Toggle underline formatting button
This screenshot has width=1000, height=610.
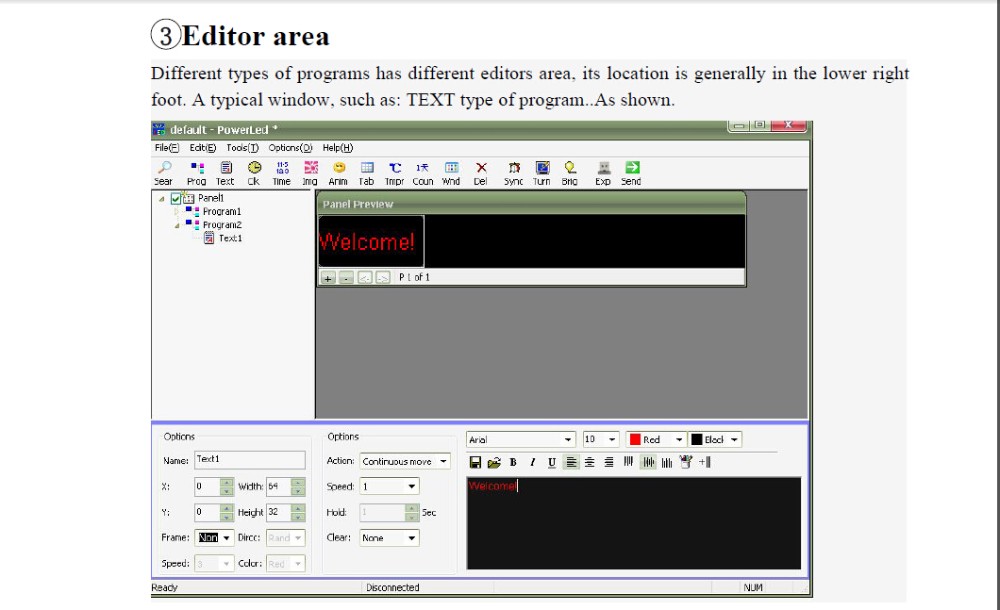click(x=551, y=462)
